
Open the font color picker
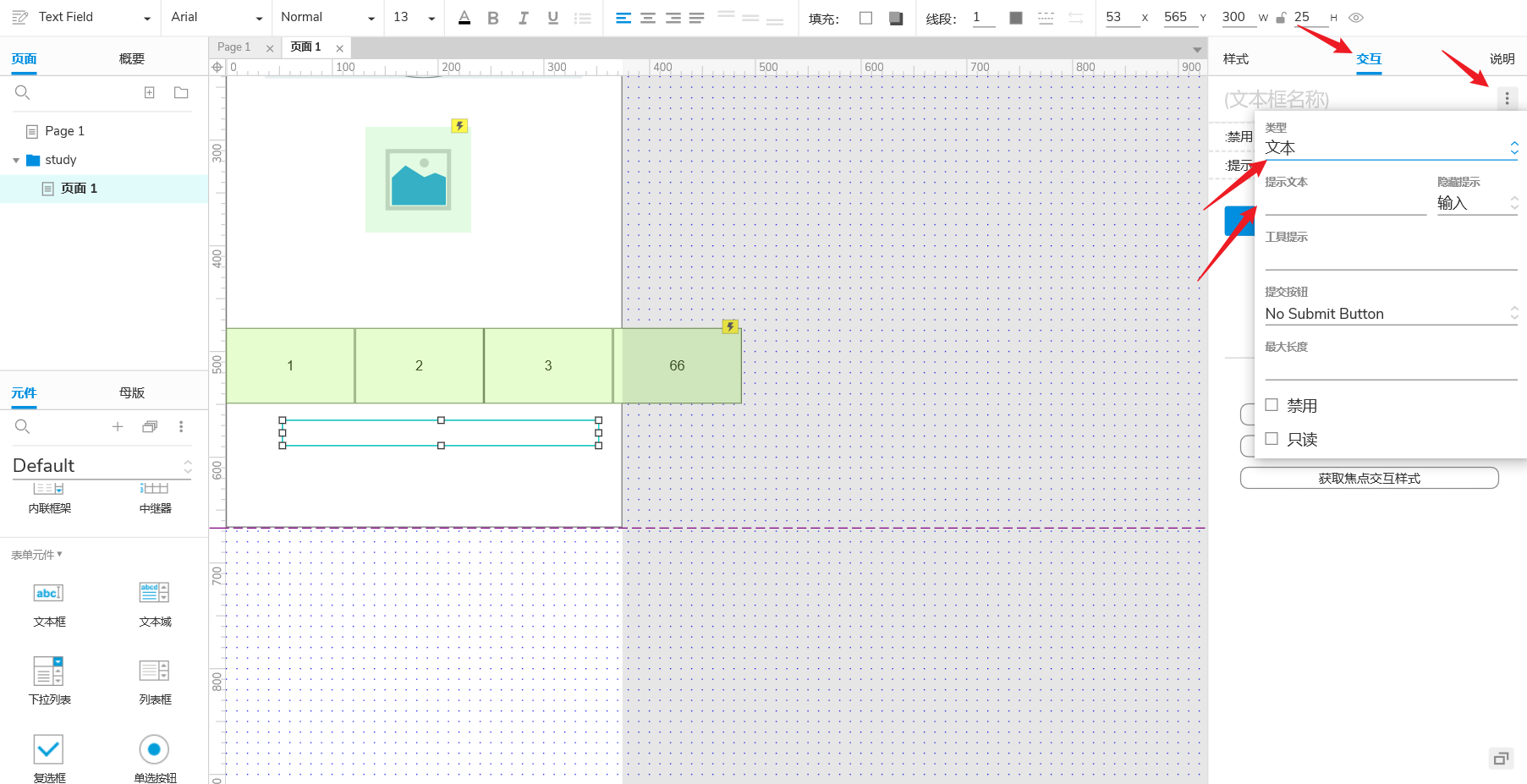click(464, 18)
